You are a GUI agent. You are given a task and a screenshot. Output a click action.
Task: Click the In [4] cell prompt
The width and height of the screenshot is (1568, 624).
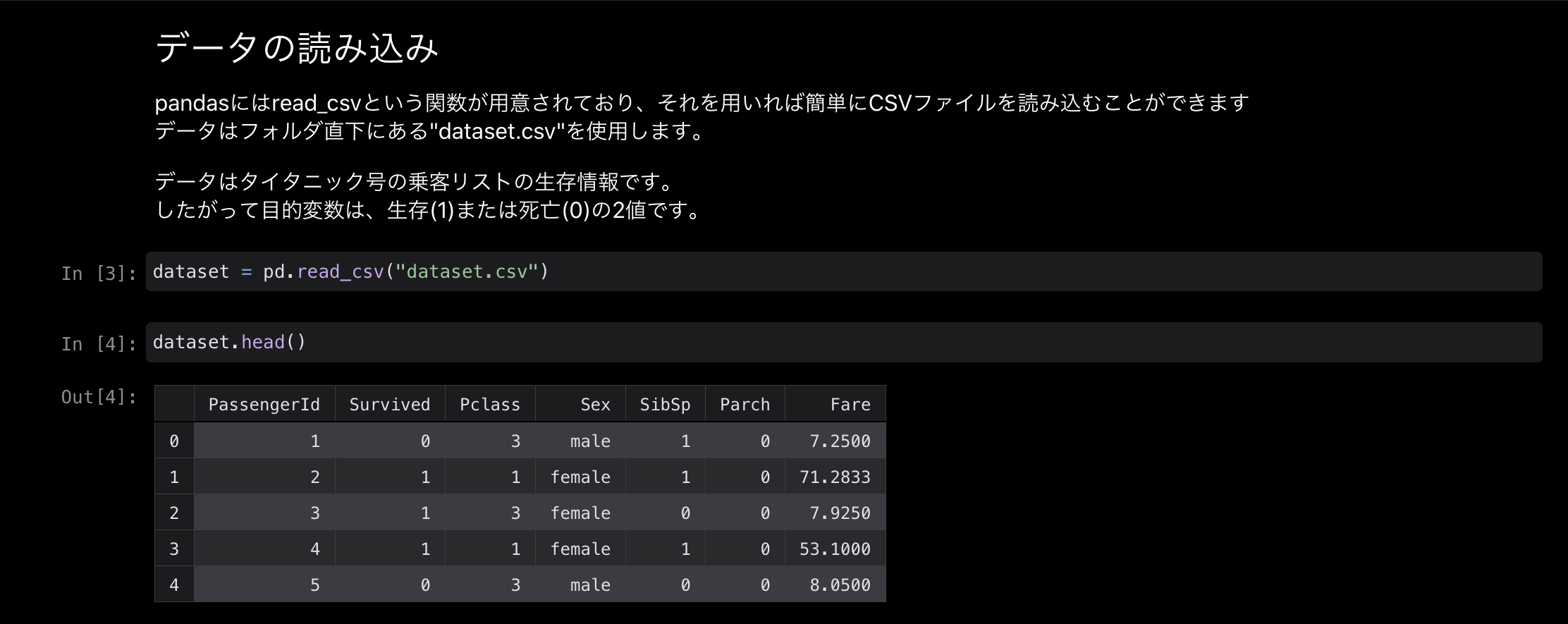[99, 344]
